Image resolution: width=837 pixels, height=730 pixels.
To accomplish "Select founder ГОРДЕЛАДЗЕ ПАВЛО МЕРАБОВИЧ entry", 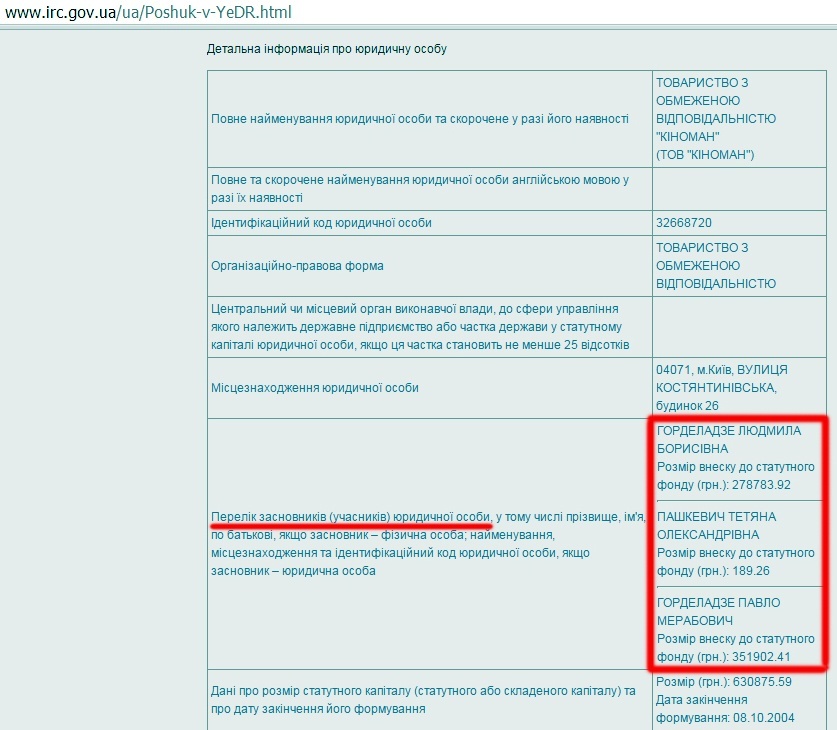I will [719, 612].
